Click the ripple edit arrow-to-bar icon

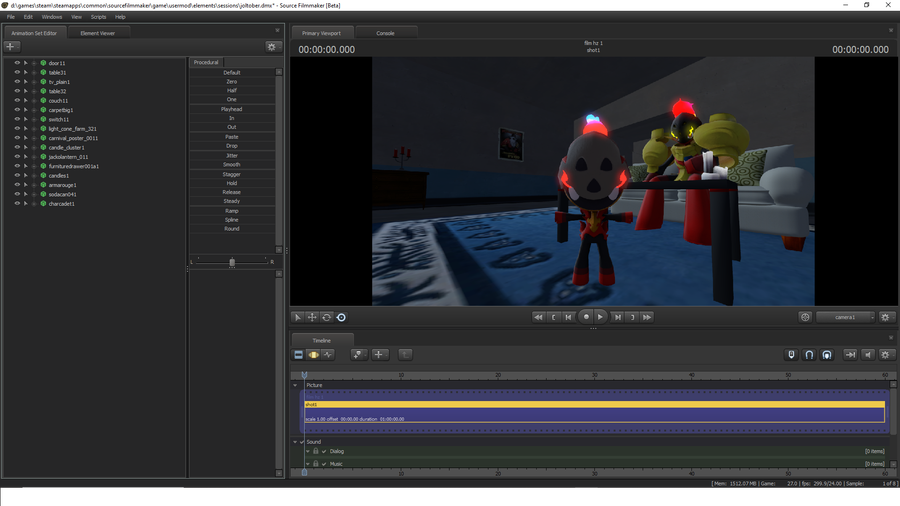(850, 355)
